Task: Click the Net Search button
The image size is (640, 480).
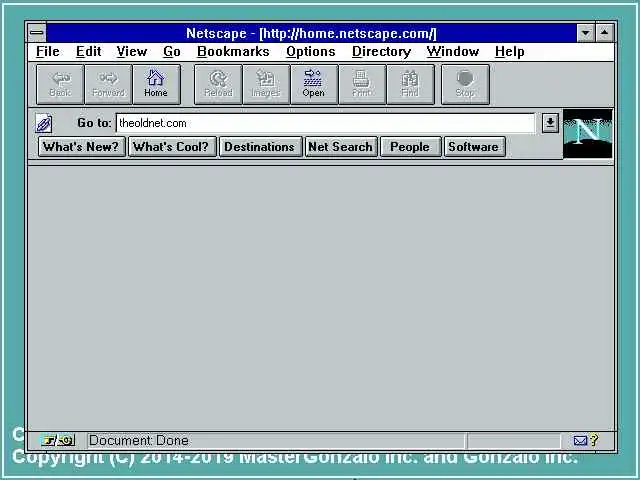Action: 341,147
